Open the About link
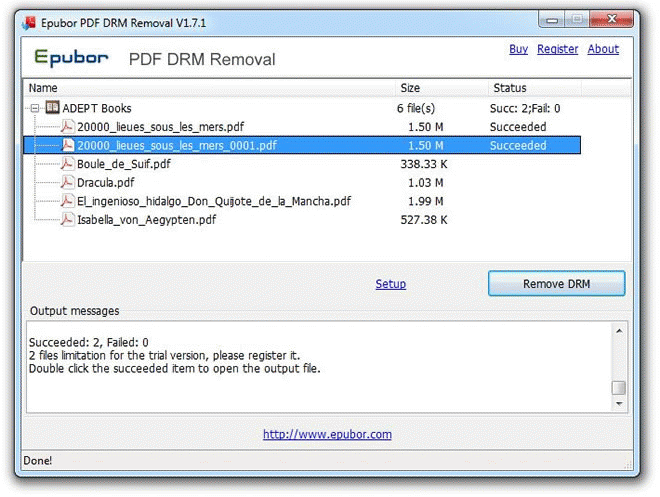Viewport: 660px width, 497px height. [x=603, y=49]
